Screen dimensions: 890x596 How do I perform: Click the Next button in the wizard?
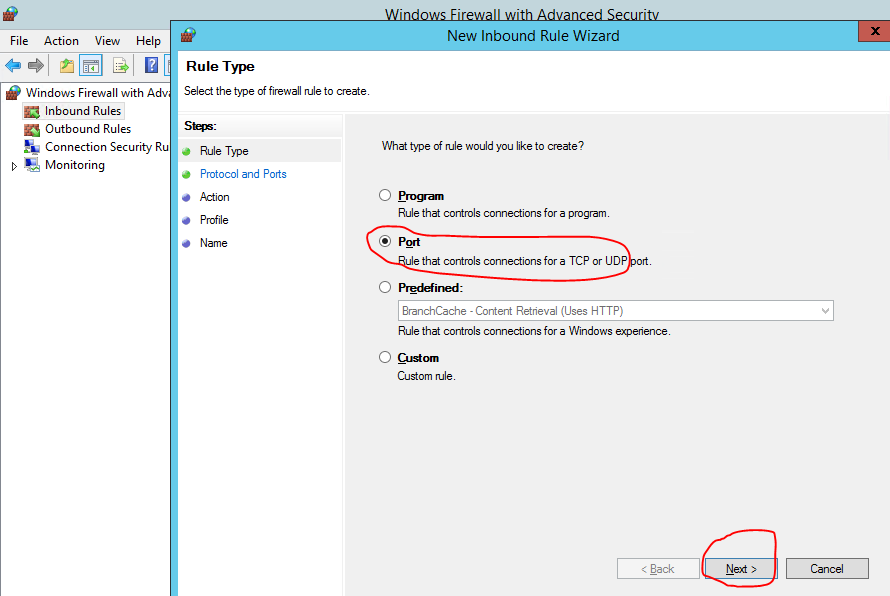[x=741, y=569]
